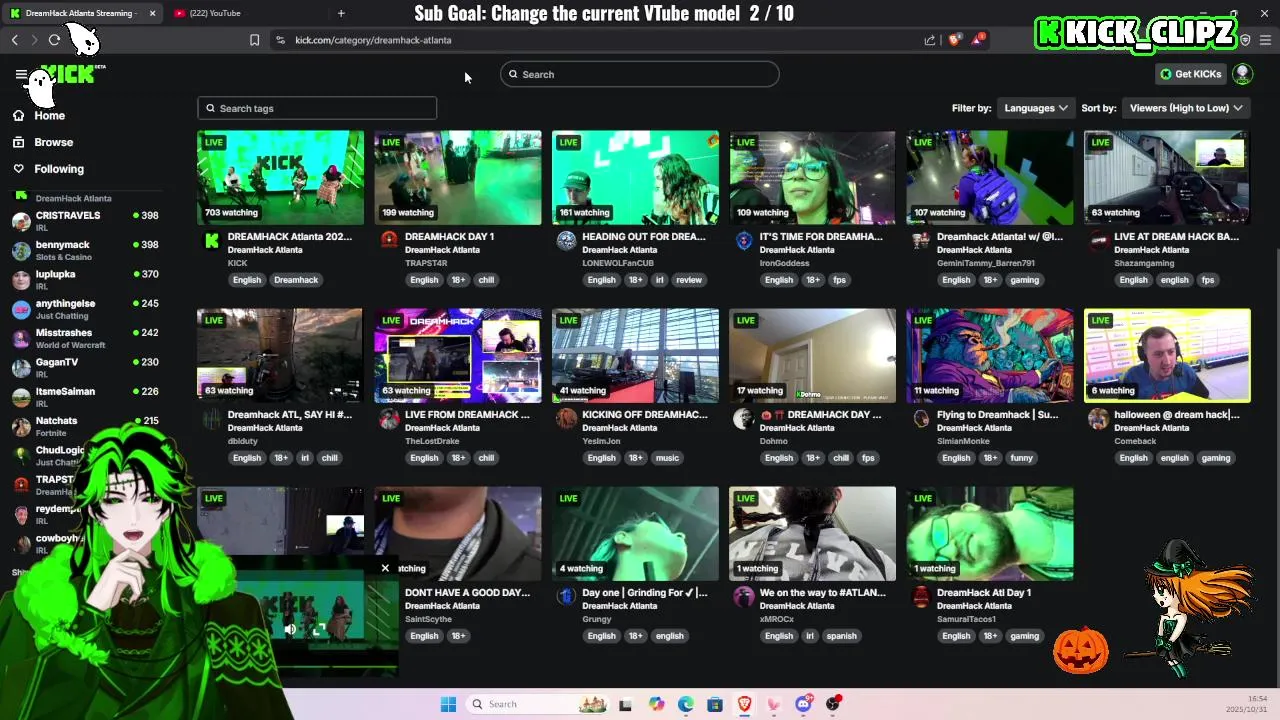Open CRISTRAVELS channel in sidebar
This screenshot has height=720, width=1280.
85,221
